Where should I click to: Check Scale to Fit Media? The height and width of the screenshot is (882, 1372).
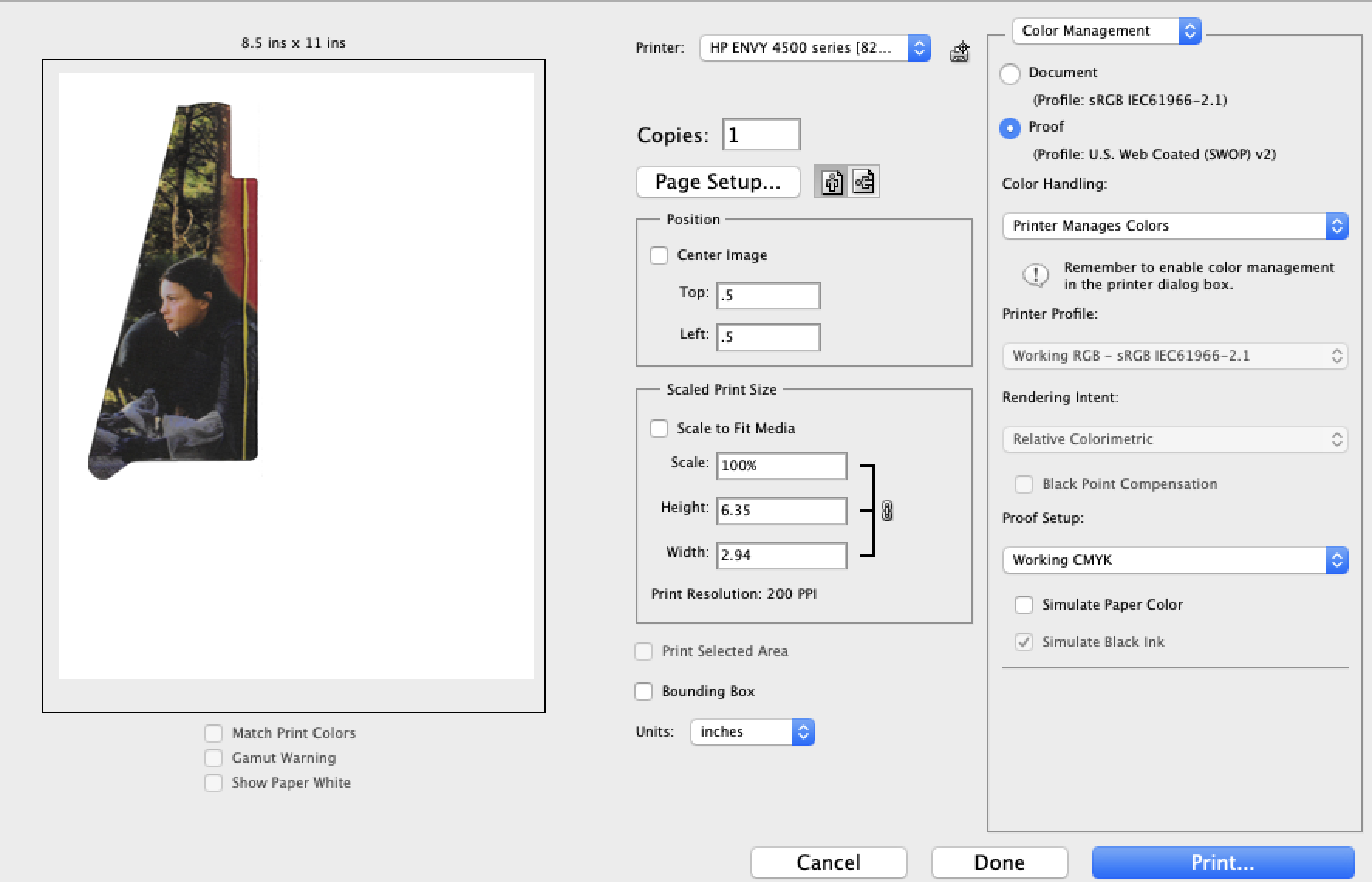(x=659, y=429)
